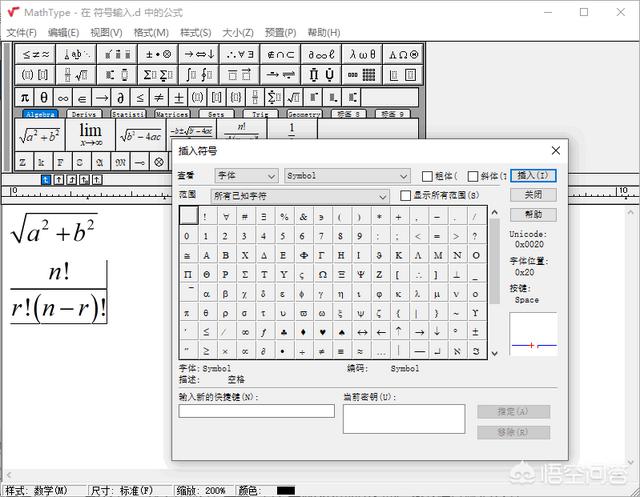Insert theta symbol from small bar
Viewport: 640px width, 497px height.
(44, 98)
